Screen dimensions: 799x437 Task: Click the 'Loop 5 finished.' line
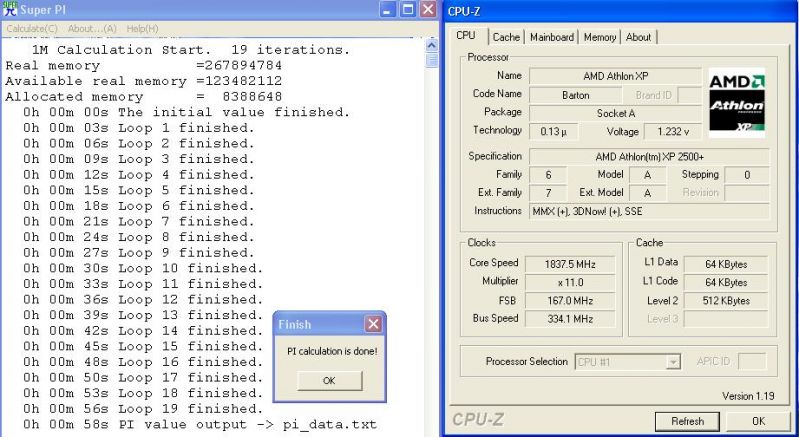[x=139, y=190]
